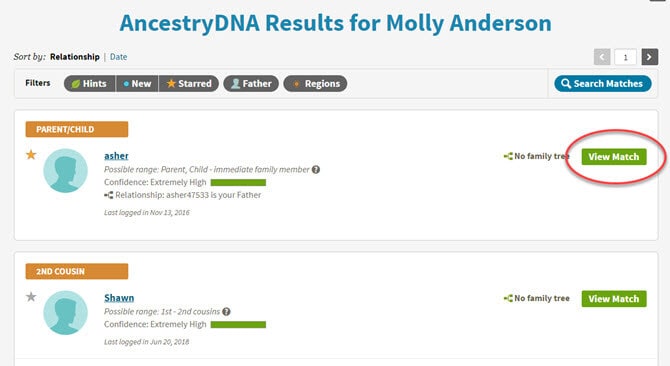Apply the Father filter
Image resolution: width=670 pixels, height=366 pixels.
[x=251, y=84]
